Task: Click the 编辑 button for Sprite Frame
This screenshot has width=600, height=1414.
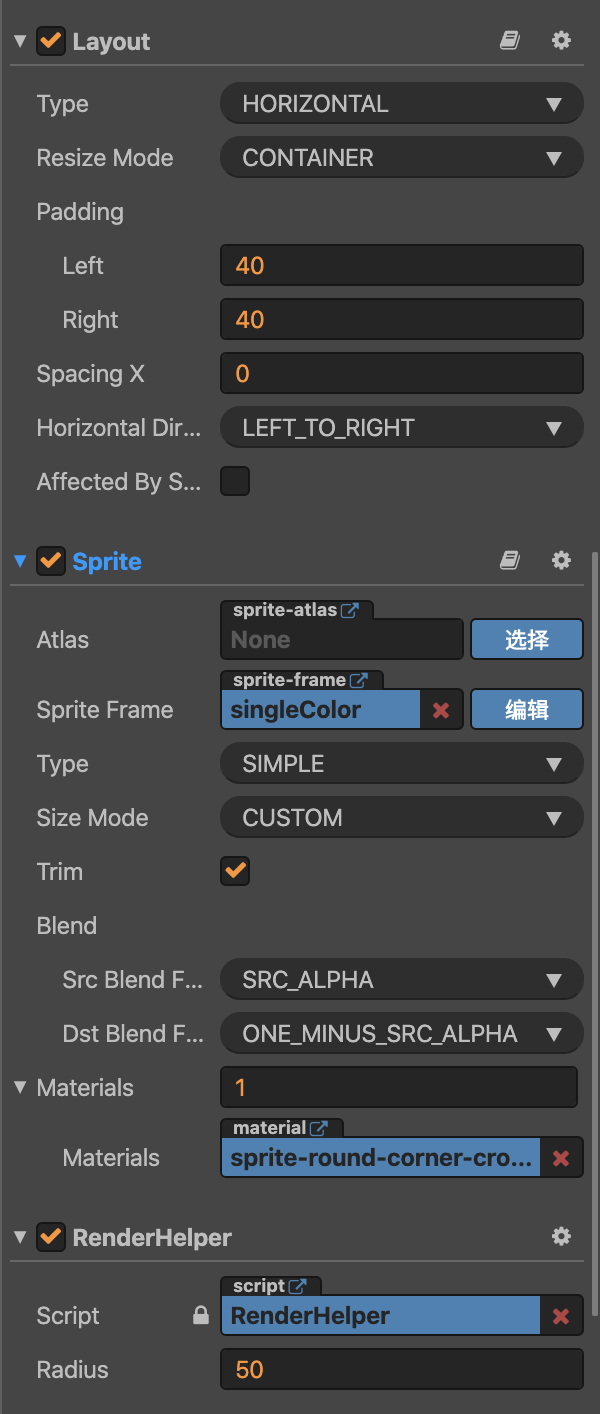Action: click(x=526, y=710)
